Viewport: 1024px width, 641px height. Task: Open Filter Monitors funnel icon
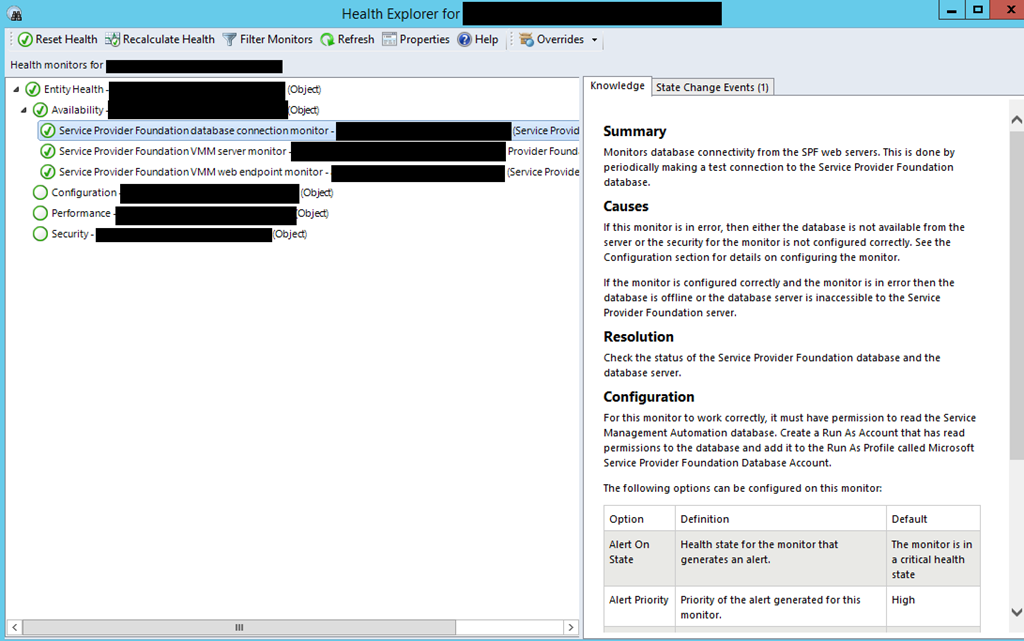click(230, 40)
